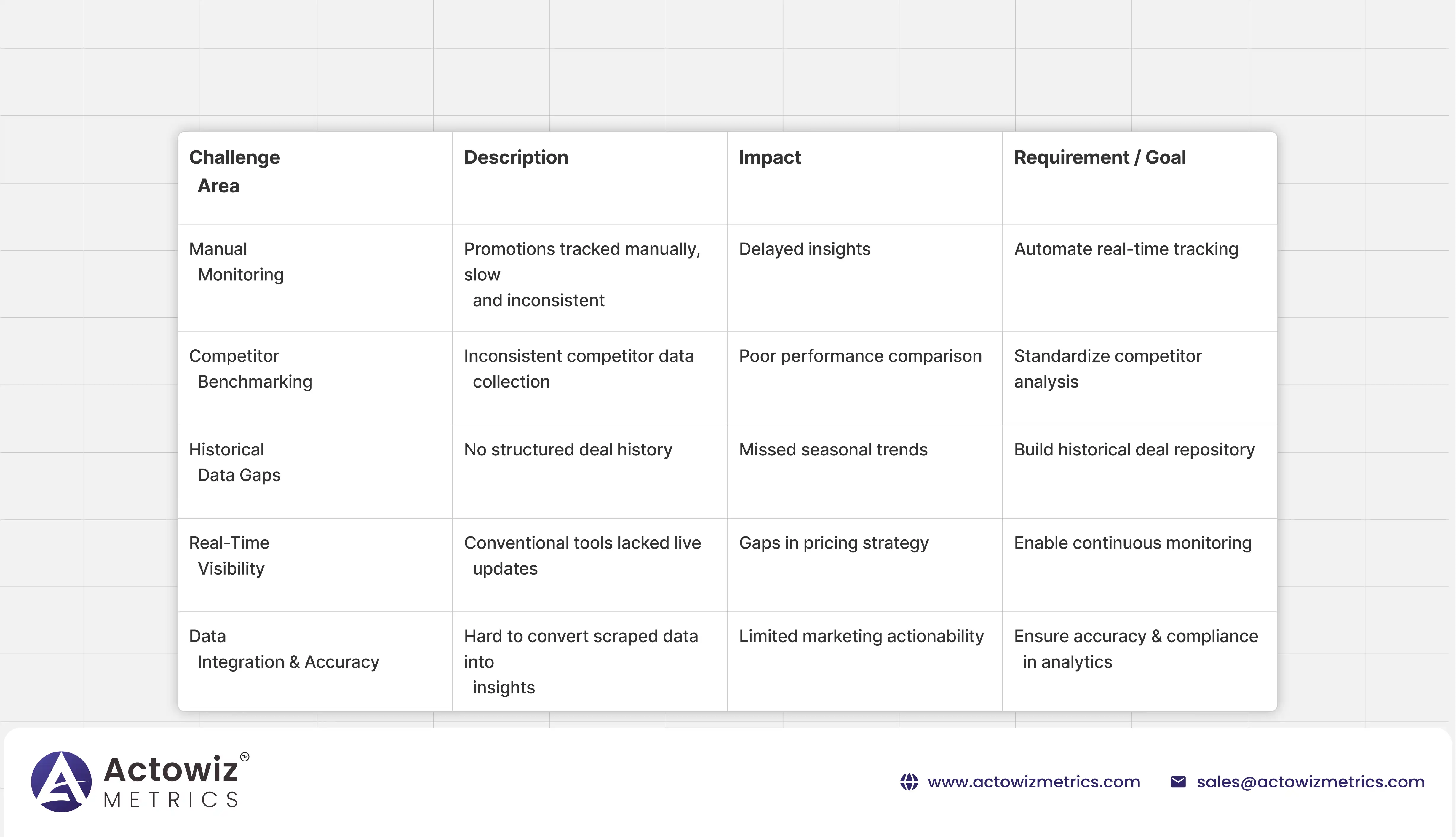This screenshot has width=1456, height=837.
Task: Click the Description header cell
Action: (515, 157)
